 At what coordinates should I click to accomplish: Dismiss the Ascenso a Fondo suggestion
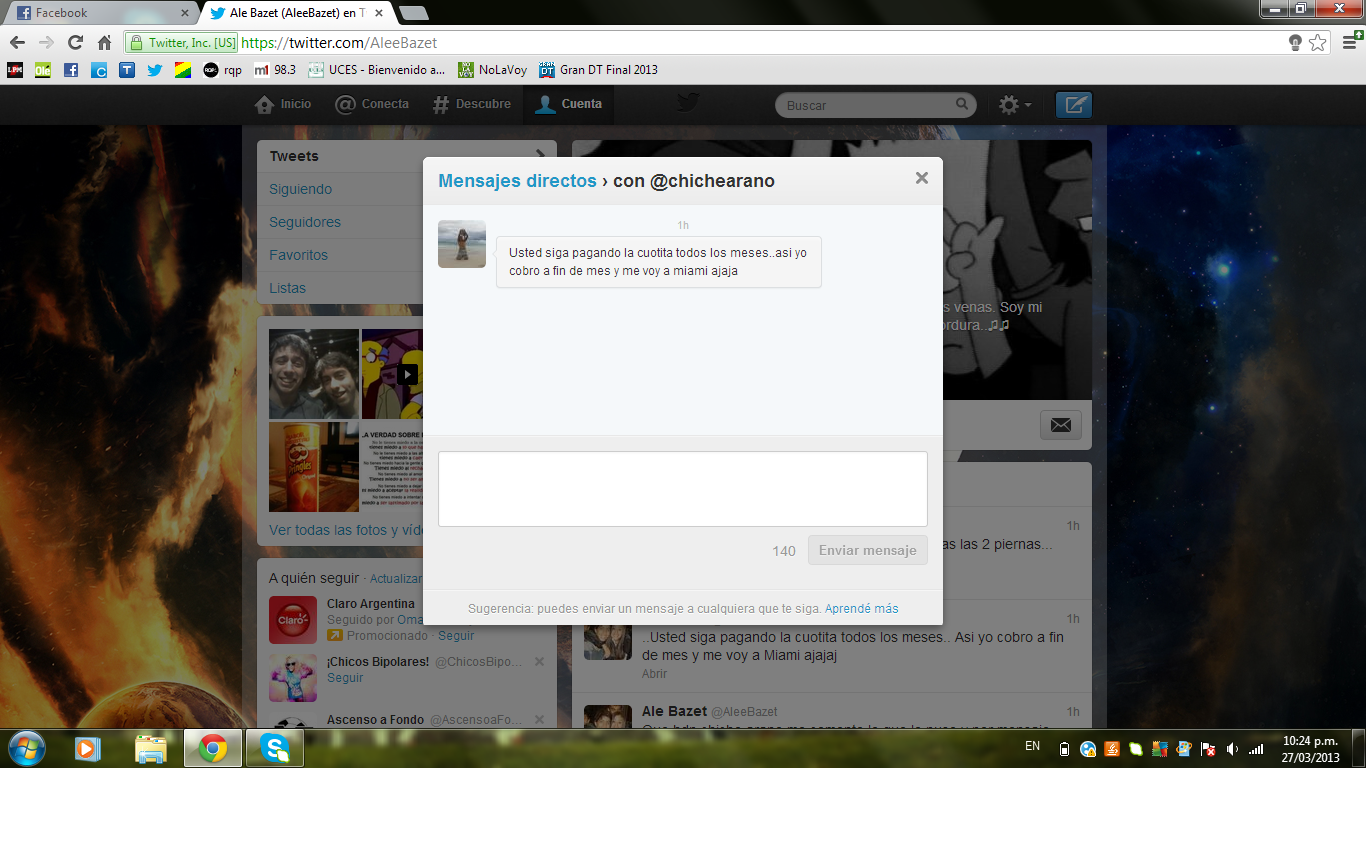click(x=539, y=720)
